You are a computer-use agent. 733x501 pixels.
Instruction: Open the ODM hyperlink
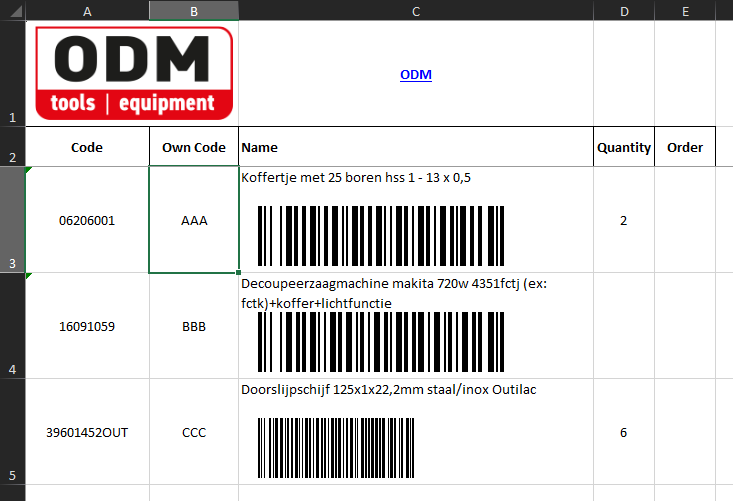(416, 75)
